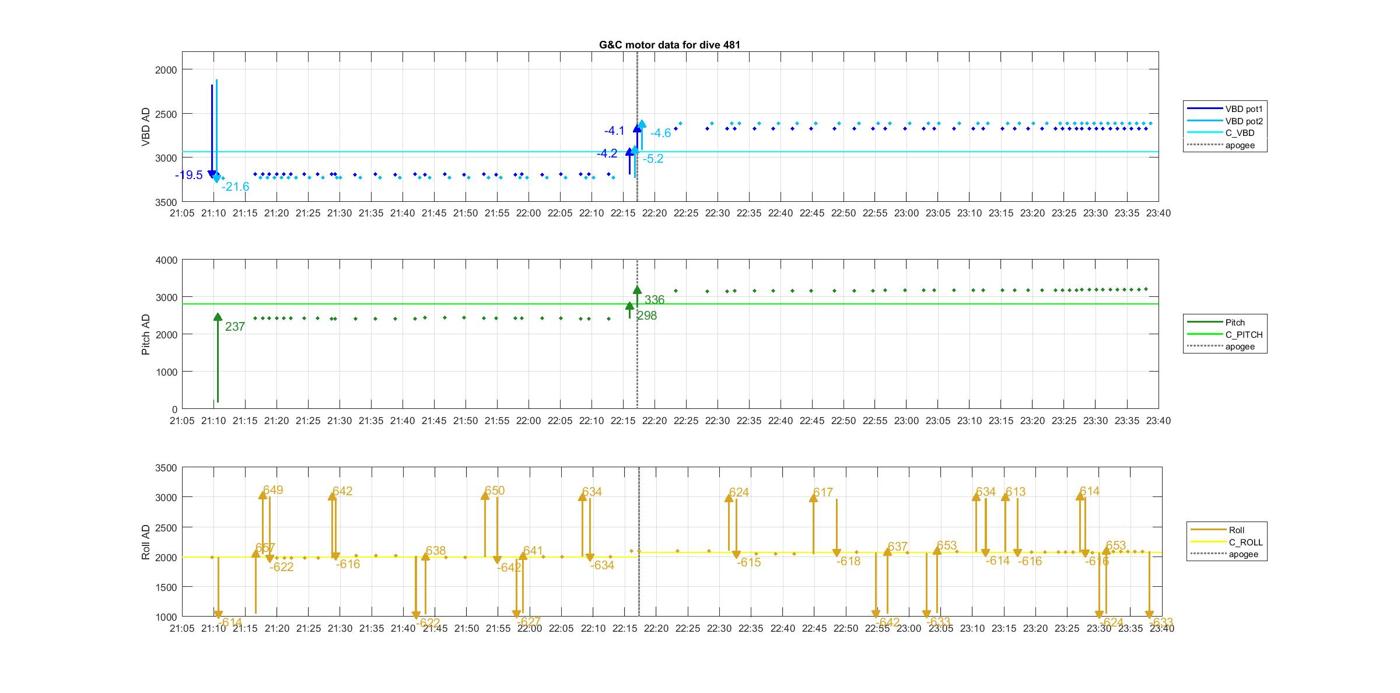Click the '638' roll data label
Viewport: 1400px width, 693px height.
coord(436,551)
